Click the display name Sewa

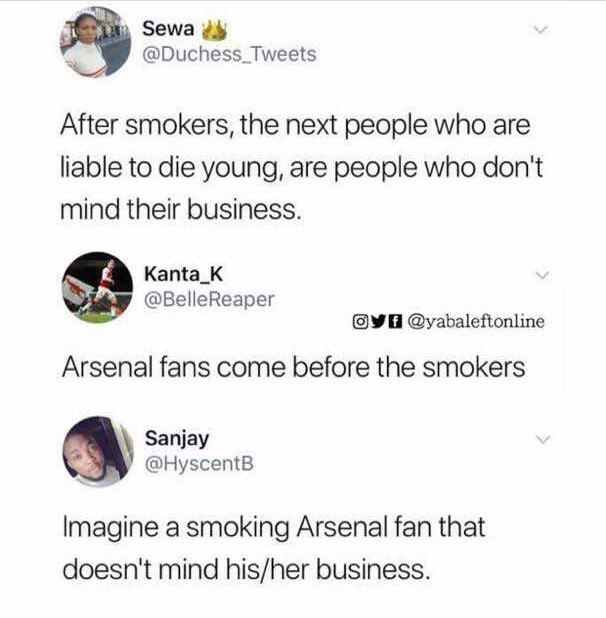point(168,29)
